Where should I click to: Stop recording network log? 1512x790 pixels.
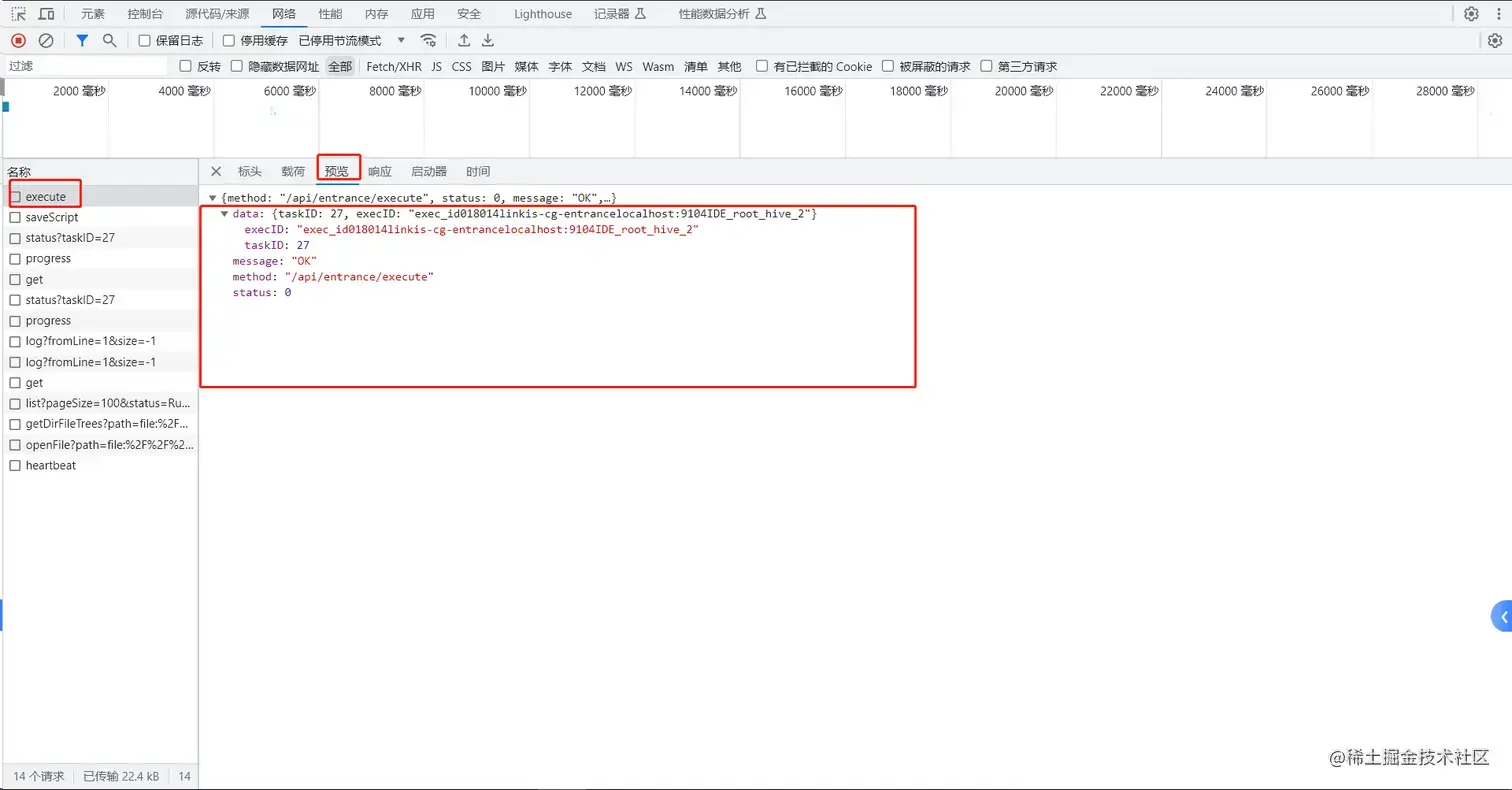[x=18, y=40]
